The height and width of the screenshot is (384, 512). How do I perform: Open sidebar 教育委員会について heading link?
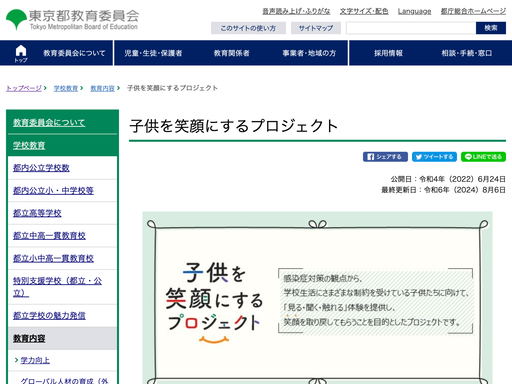(49, 122)
